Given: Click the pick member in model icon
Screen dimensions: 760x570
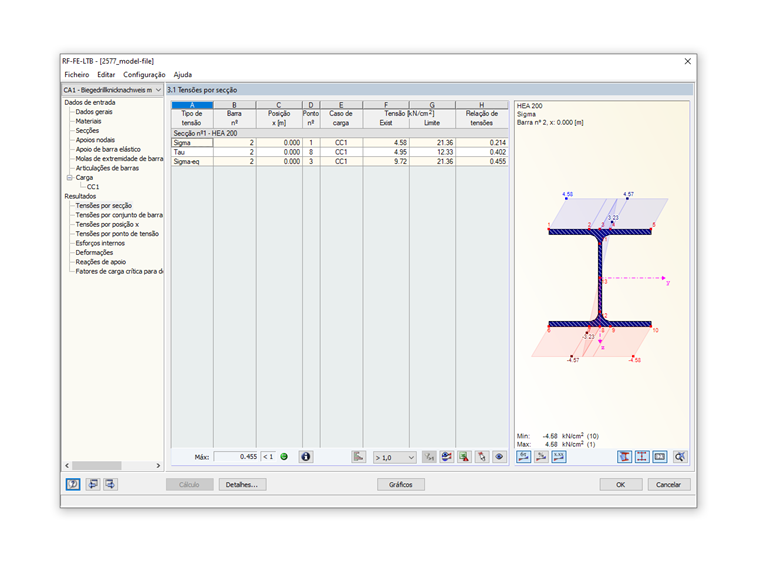Looking at the screenshot, I should 482,457.
